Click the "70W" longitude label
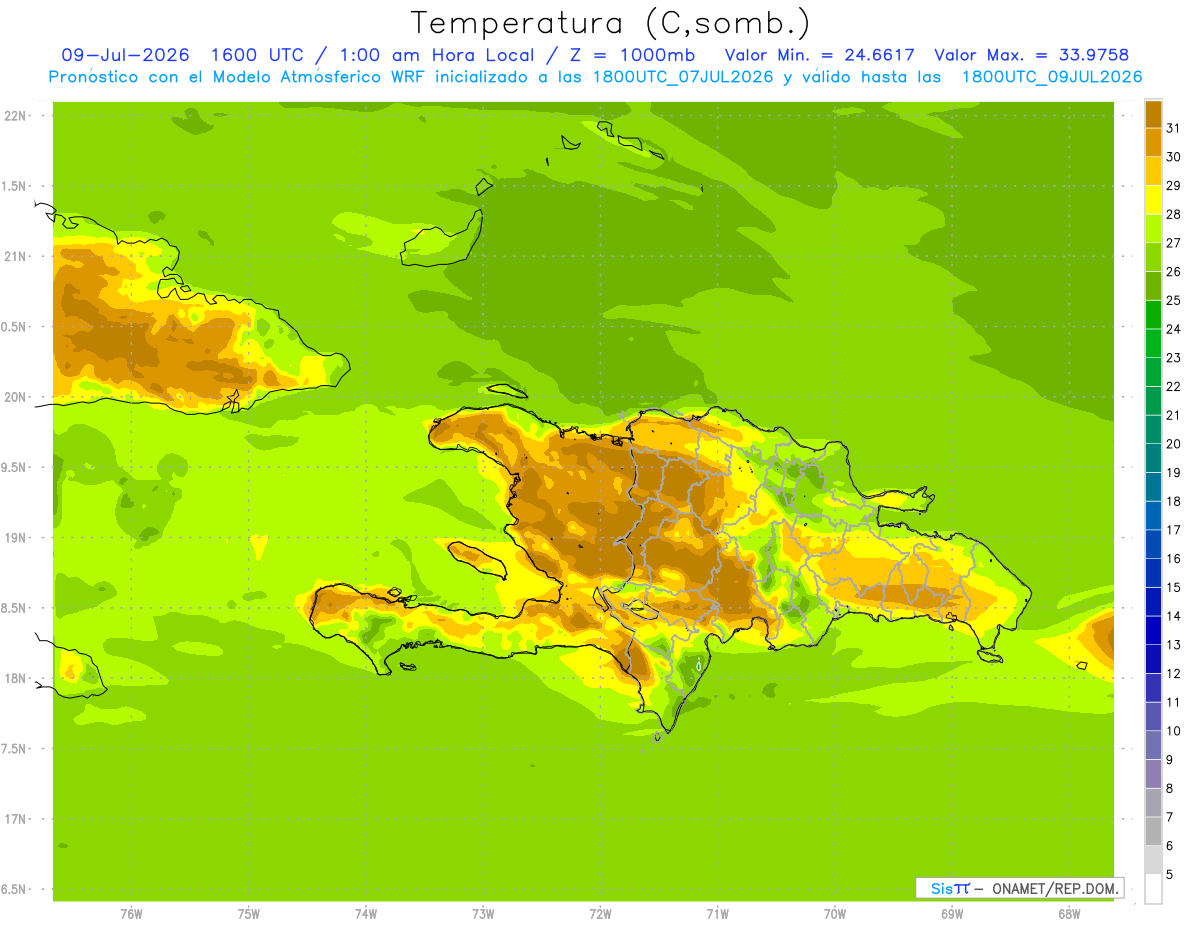Image resolution: width=1200 pixels, height=927 pixels. [834, 913]
